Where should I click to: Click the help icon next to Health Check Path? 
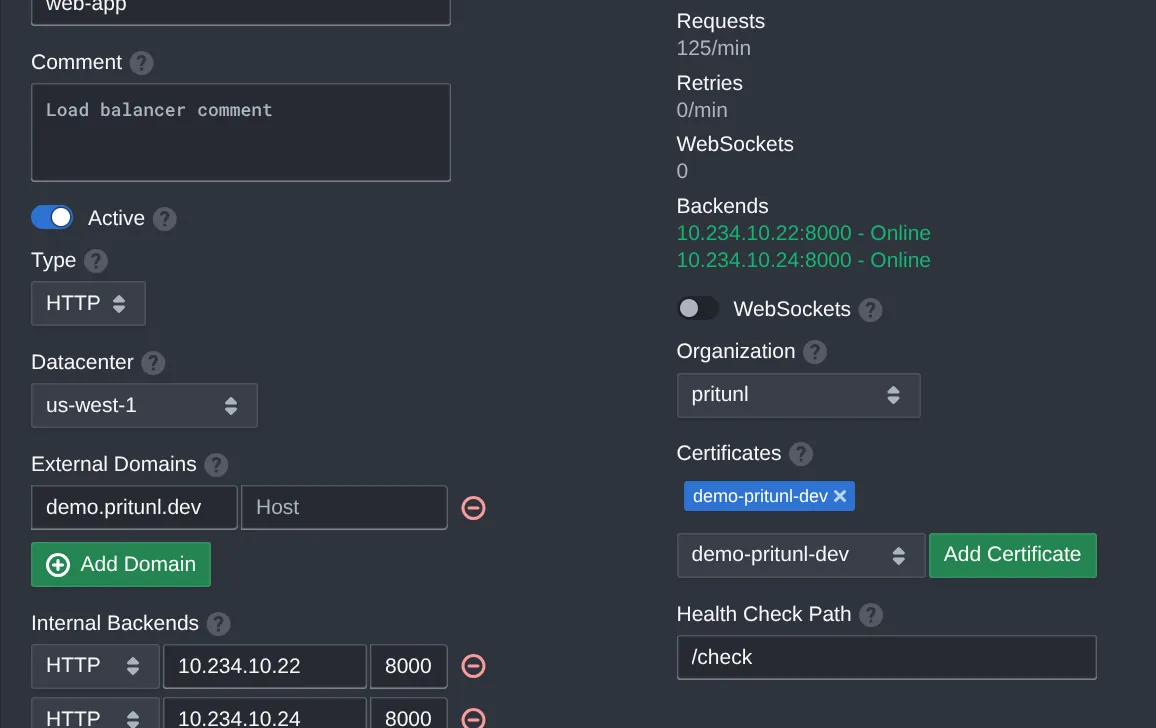point(868,614)
